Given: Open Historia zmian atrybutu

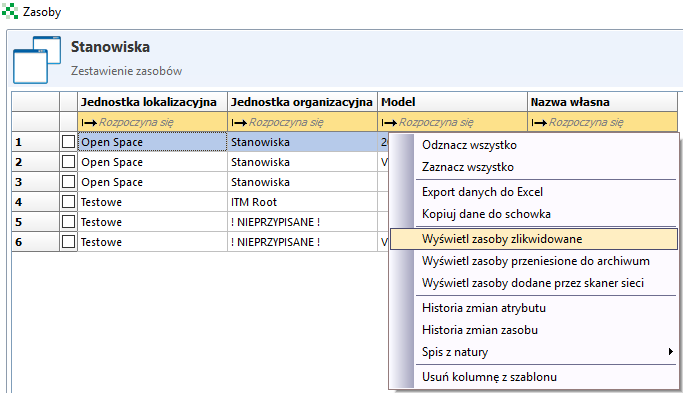Looking at the screenshot, I should [x=534, y=308].
